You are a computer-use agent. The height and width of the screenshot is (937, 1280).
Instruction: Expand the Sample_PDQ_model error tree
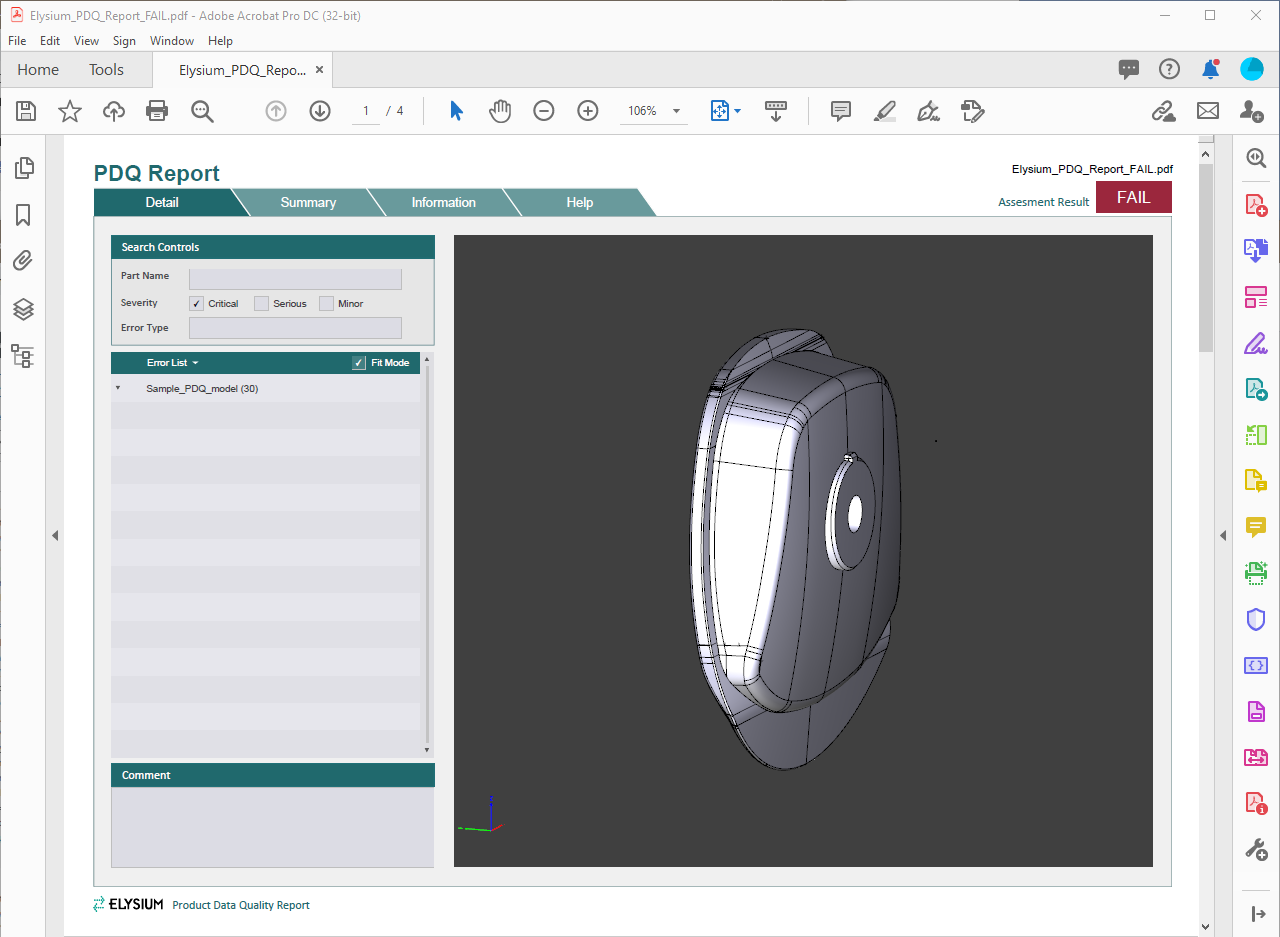[117, 388]
